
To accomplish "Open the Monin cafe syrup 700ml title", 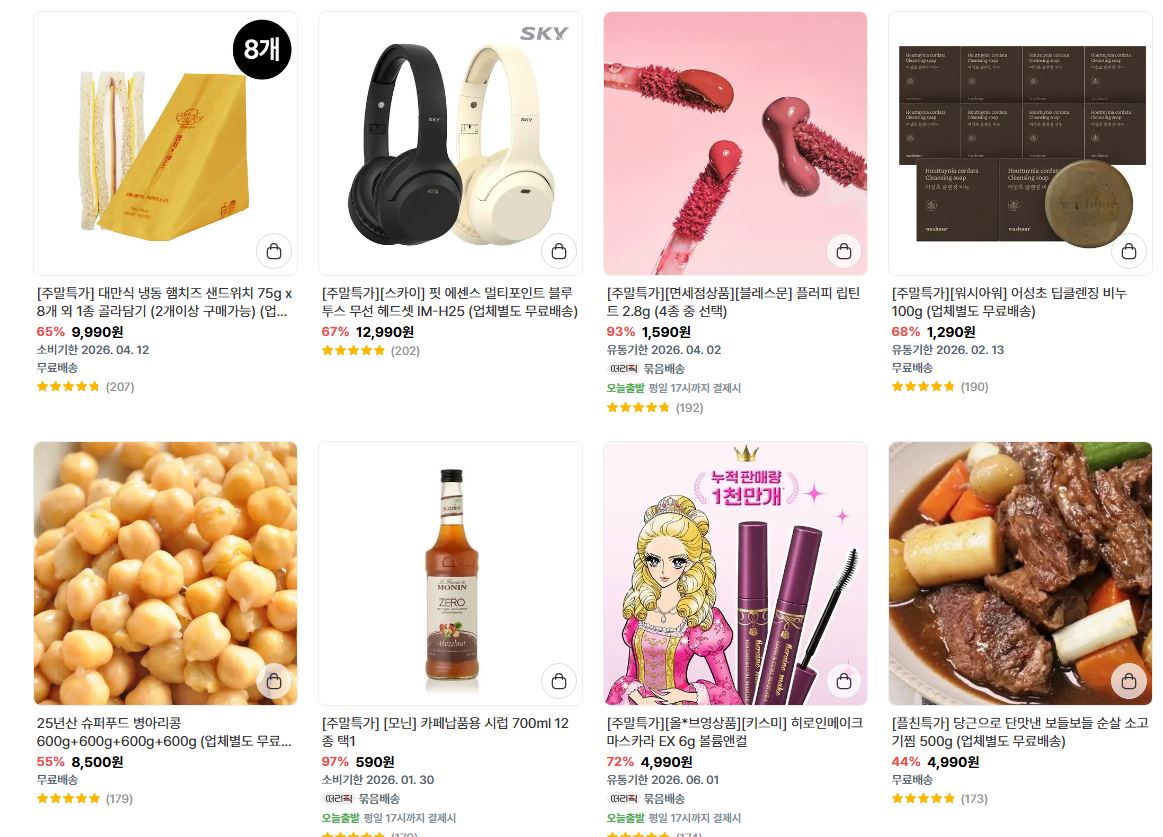I will (445, 732).
